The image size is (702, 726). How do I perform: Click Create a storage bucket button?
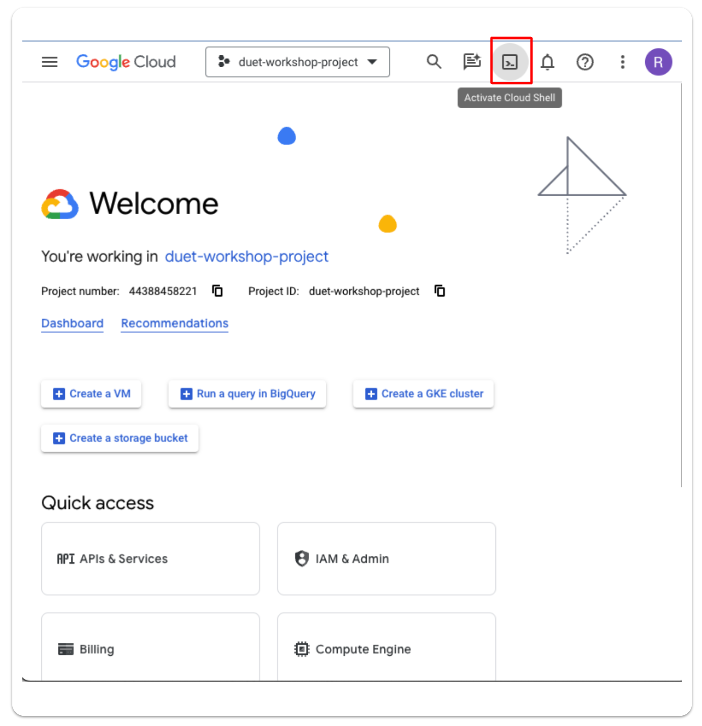point(120,438)
